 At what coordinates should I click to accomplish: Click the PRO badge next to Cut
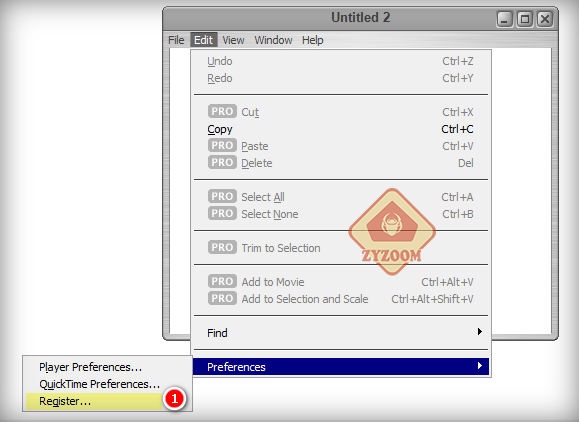222,111
